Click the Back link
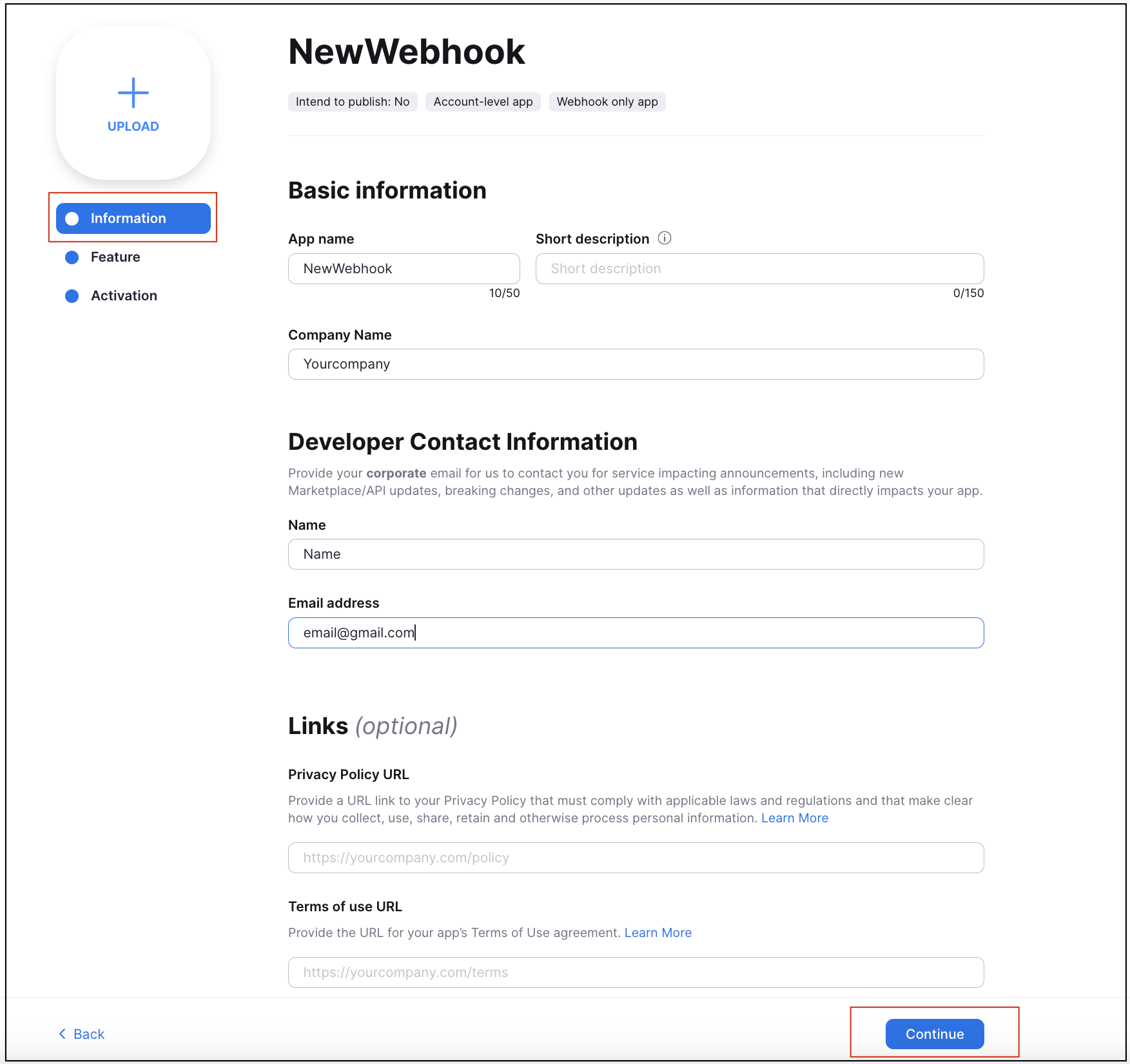The height and width of the screenshot is (1064, 1130). (x=88, y=1034)
